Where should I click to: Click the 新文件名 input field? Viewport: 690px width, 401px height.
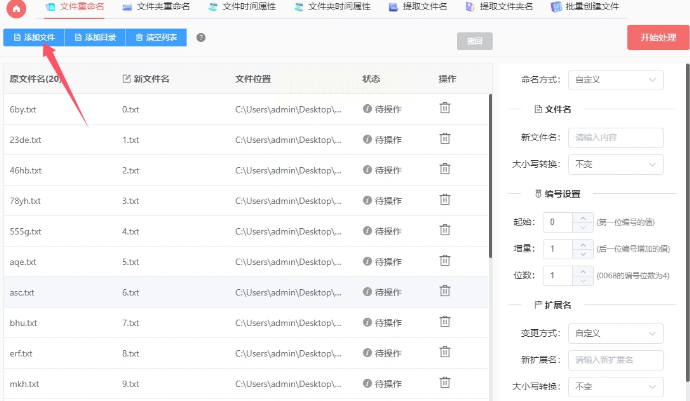(616, 137)
